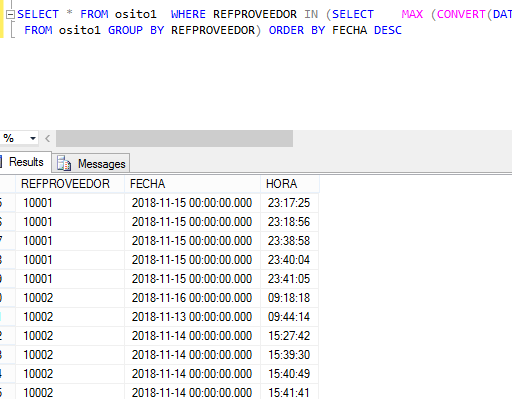This screenshot has height=399, width=512.
Task: Select FECHA cell in the 15:39:30 row
Action: click(x=192, y=355)
